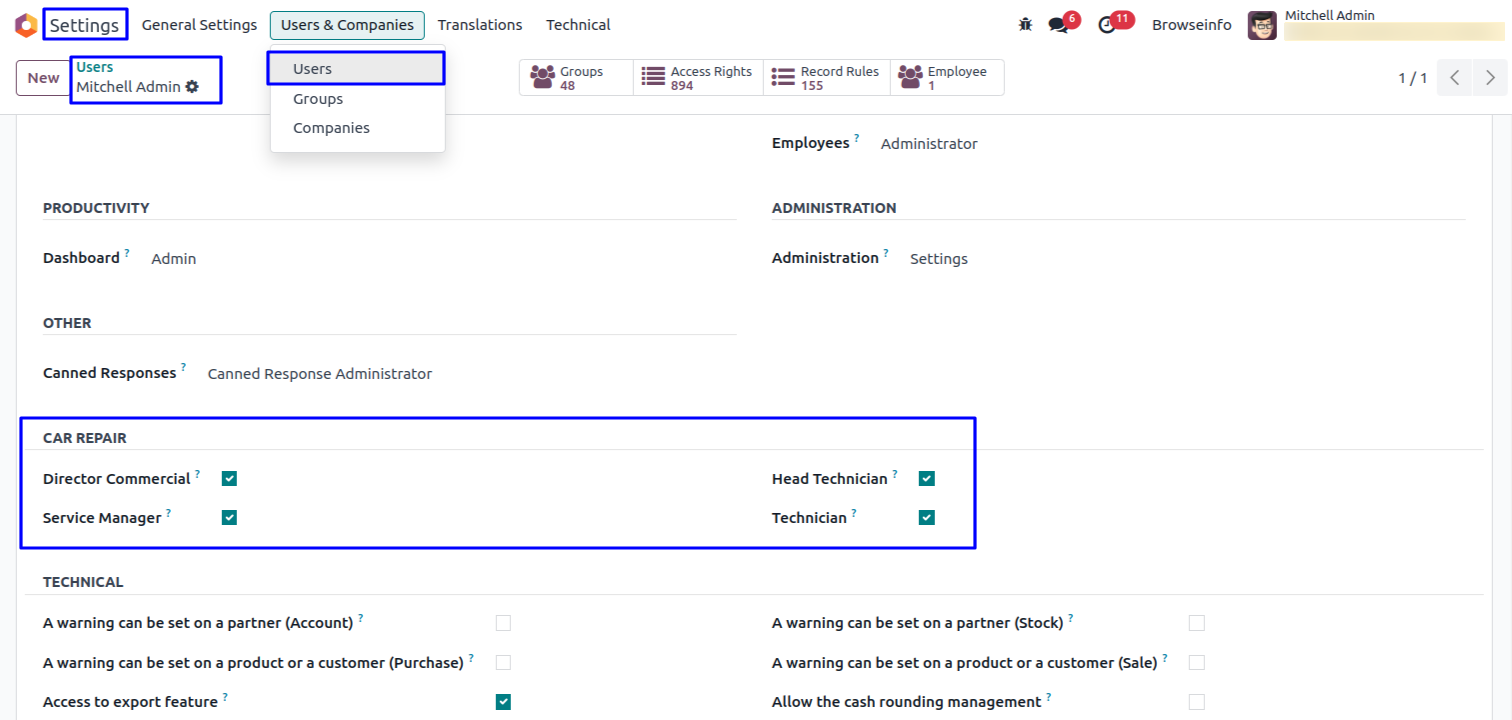1512x720 pixels.
Task: Show the help tooltip for Director Commercial
Action: coord(198,475)
